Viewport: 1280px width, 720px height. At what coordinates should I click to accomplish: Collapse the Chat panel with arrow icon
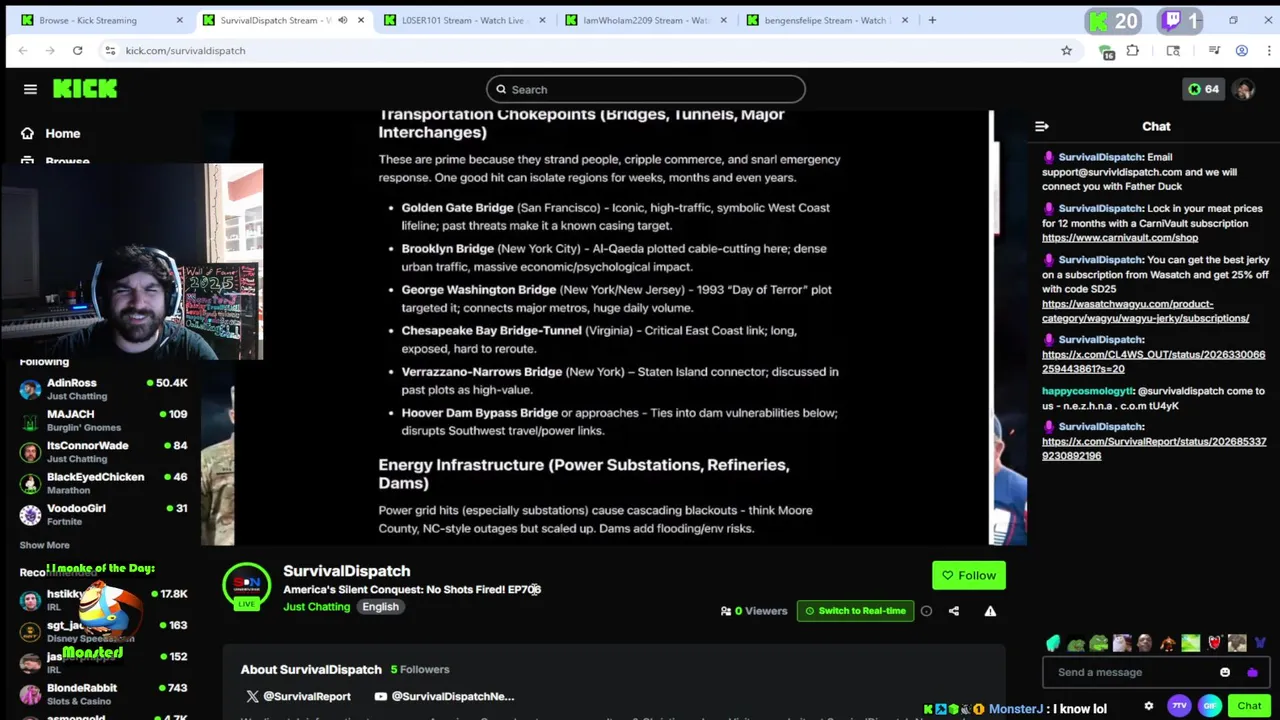click(x=1042, y=126)
